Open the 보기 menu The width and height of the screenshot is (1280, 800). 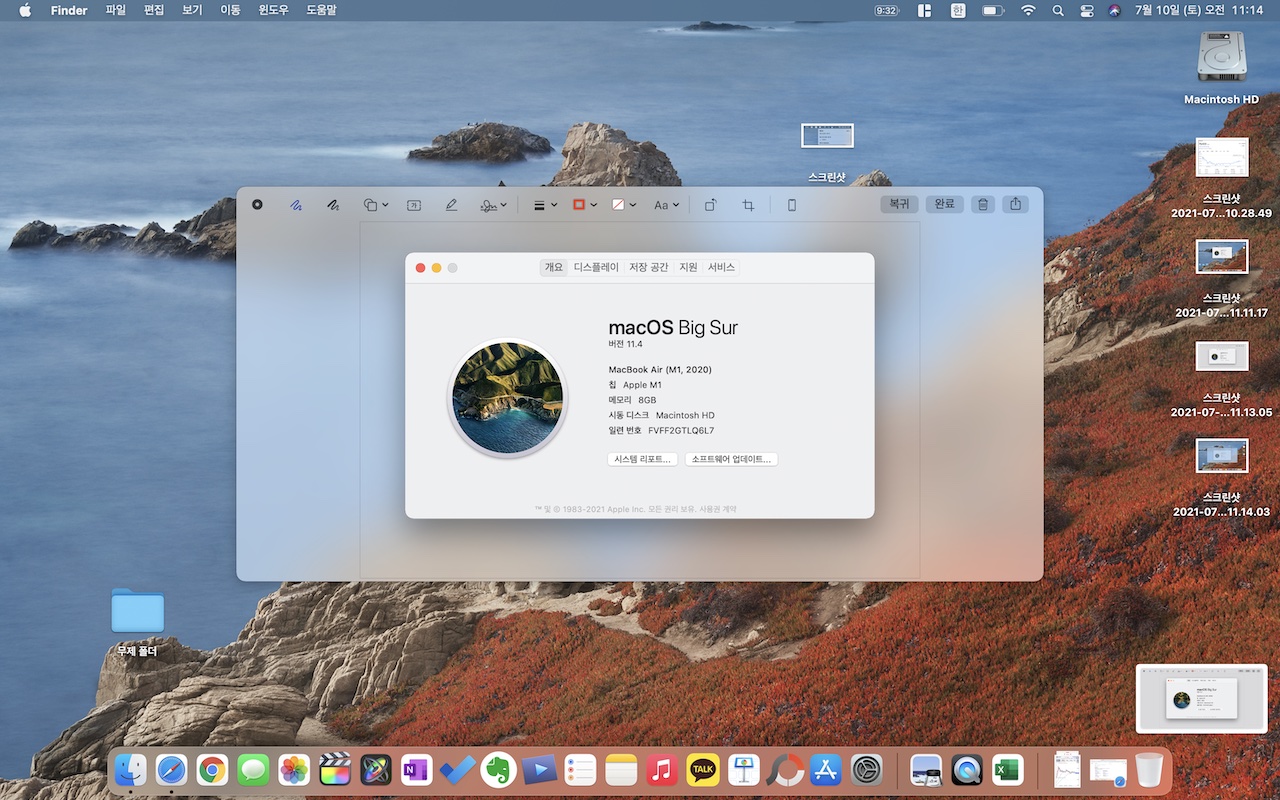coord(192,10)
